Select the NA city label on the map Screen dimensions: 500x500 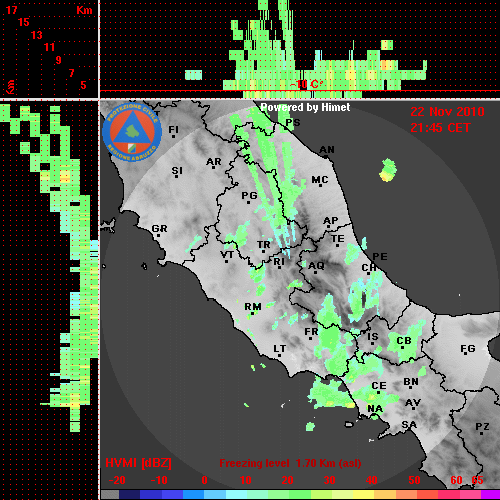(x=375, y=408)
